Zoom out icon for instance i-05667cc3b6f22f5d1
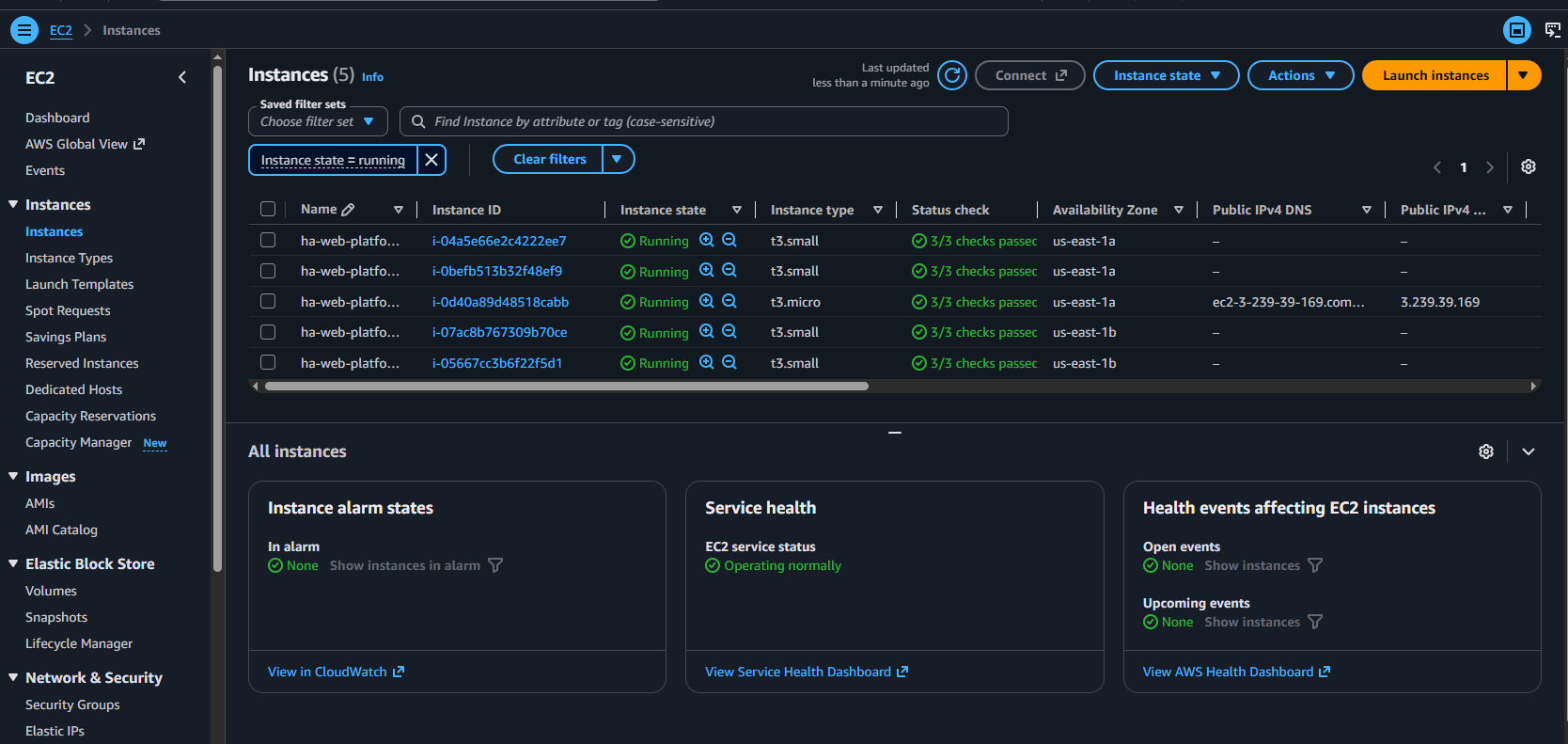1568x744 pixels. tap(729, 363)
